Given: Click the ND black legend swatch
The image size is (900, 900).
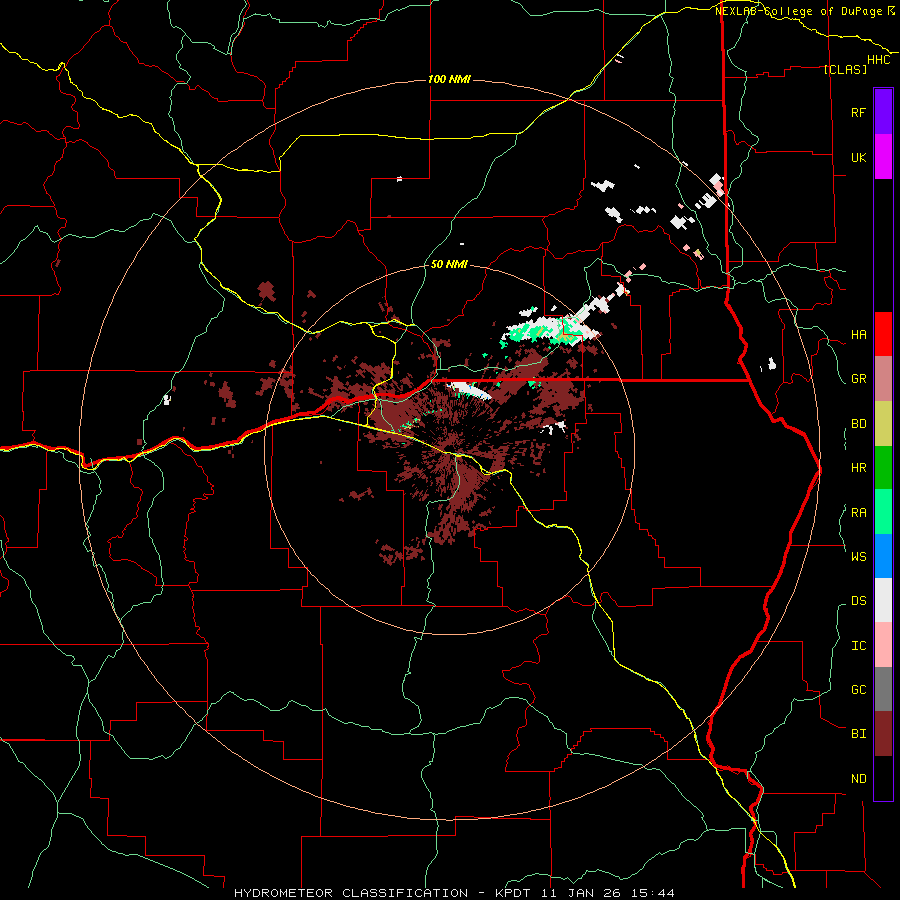Looking at the screenshot, I should pos(883,778).
